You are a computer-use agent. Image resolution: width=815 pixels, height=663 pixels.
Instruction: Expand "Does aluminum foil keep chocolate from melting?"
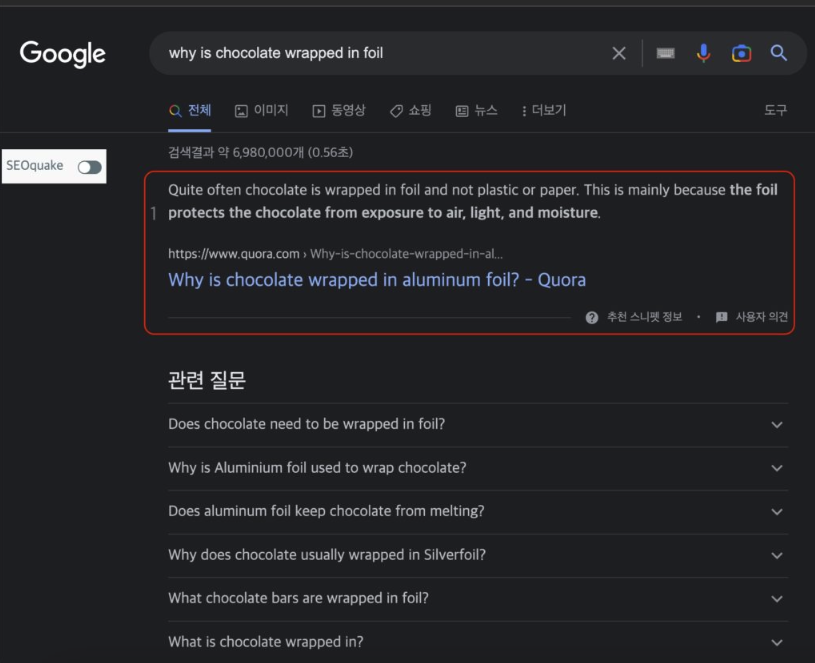click(777, 511)
